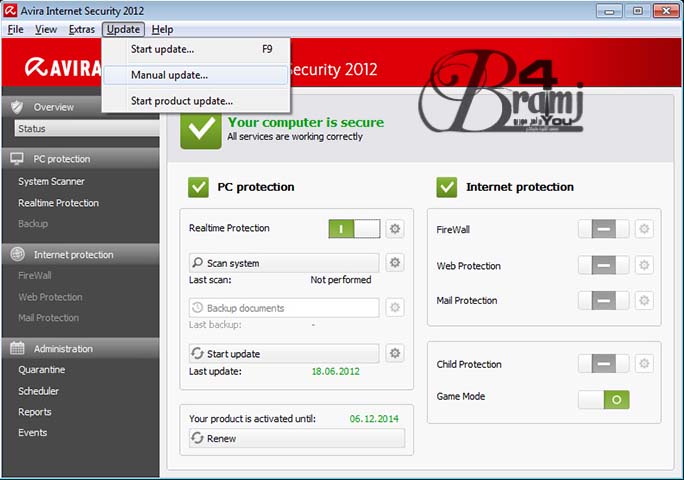Click the Internet protection sidebar header
The width and height of the screenshot is (684, 480).
pos(81,254)
